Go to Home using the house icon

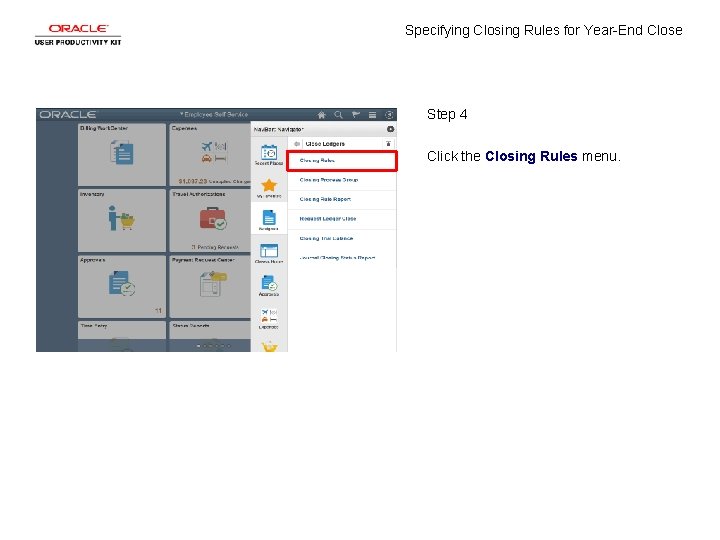(x=321, y=115)
